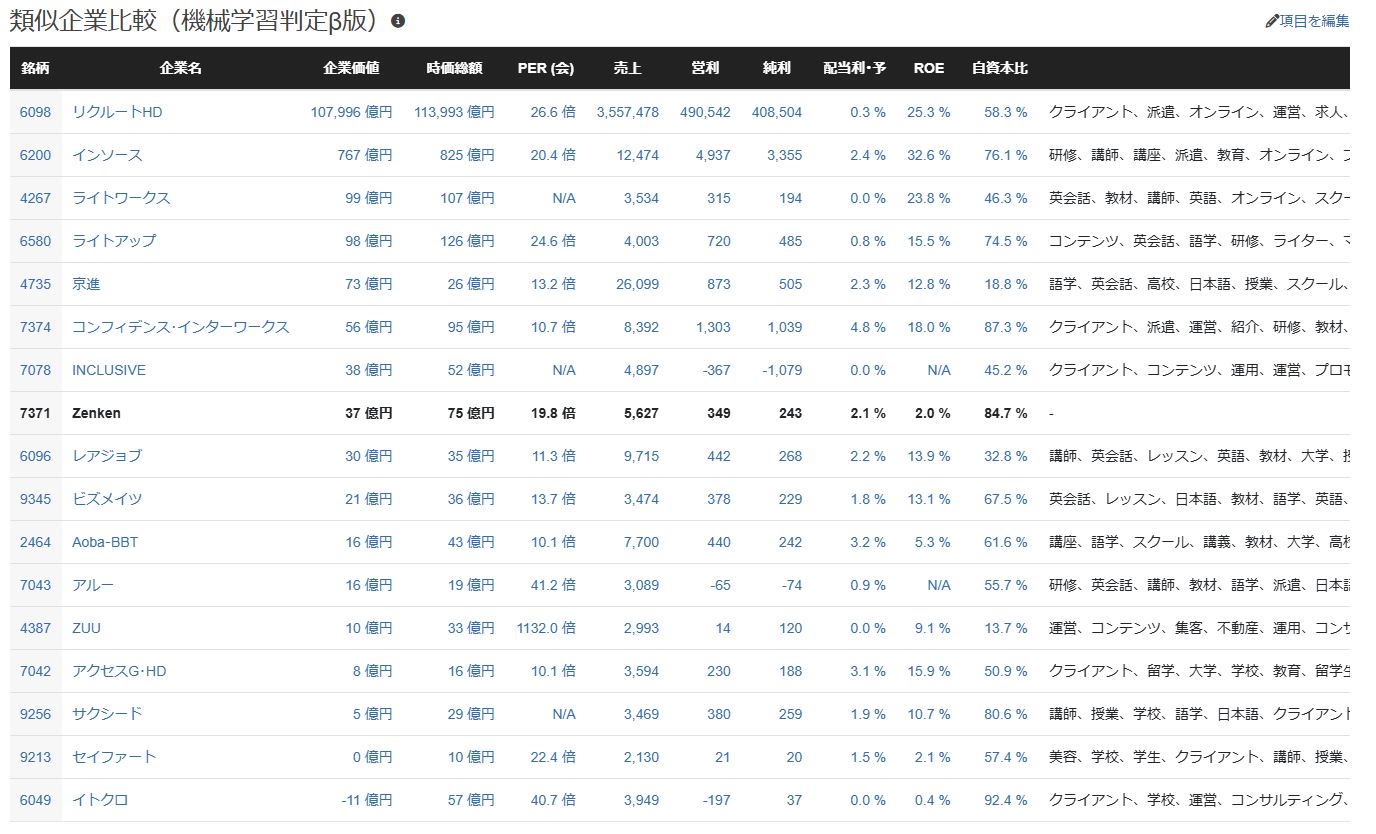Open the コンフィデンス・インターワークス company link
The height and width of the screenshot is (834, 1376).
click(x=181, y=327)
